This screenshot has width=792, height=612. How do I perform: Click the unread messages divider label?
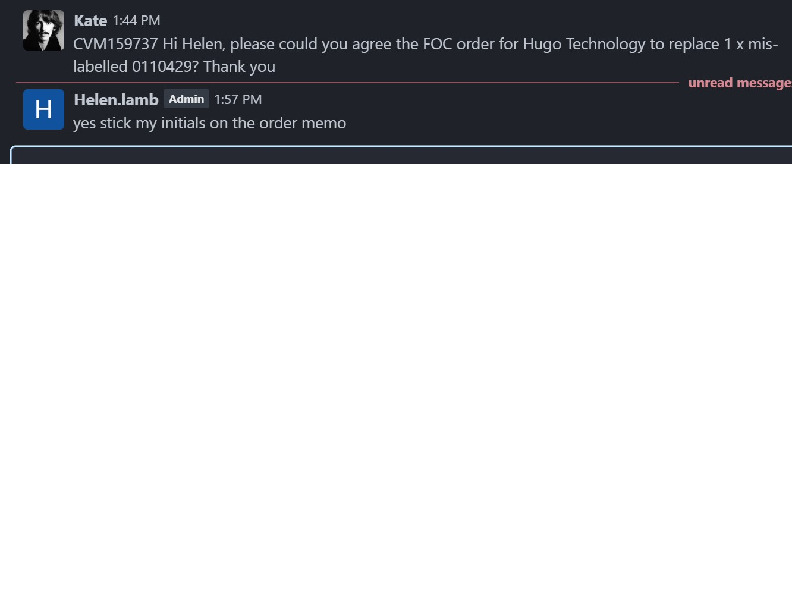[738, 82]
